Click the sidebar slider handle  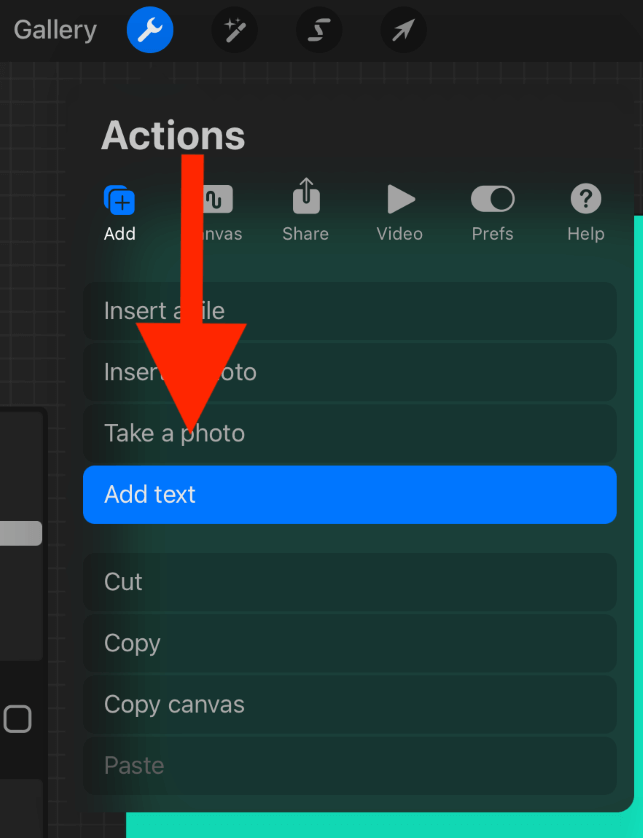[x=20, y=533]
